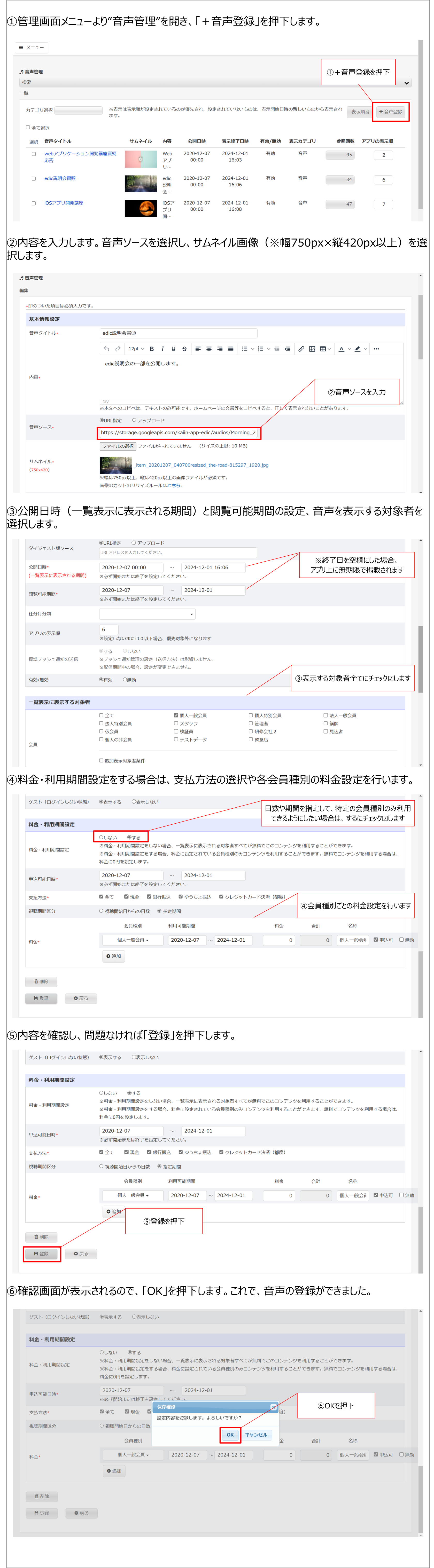The height and width of the screenshot is (1568, 434).
Task: Toggle italic formatting in the editor toolbar
Action: coord(162,349)
